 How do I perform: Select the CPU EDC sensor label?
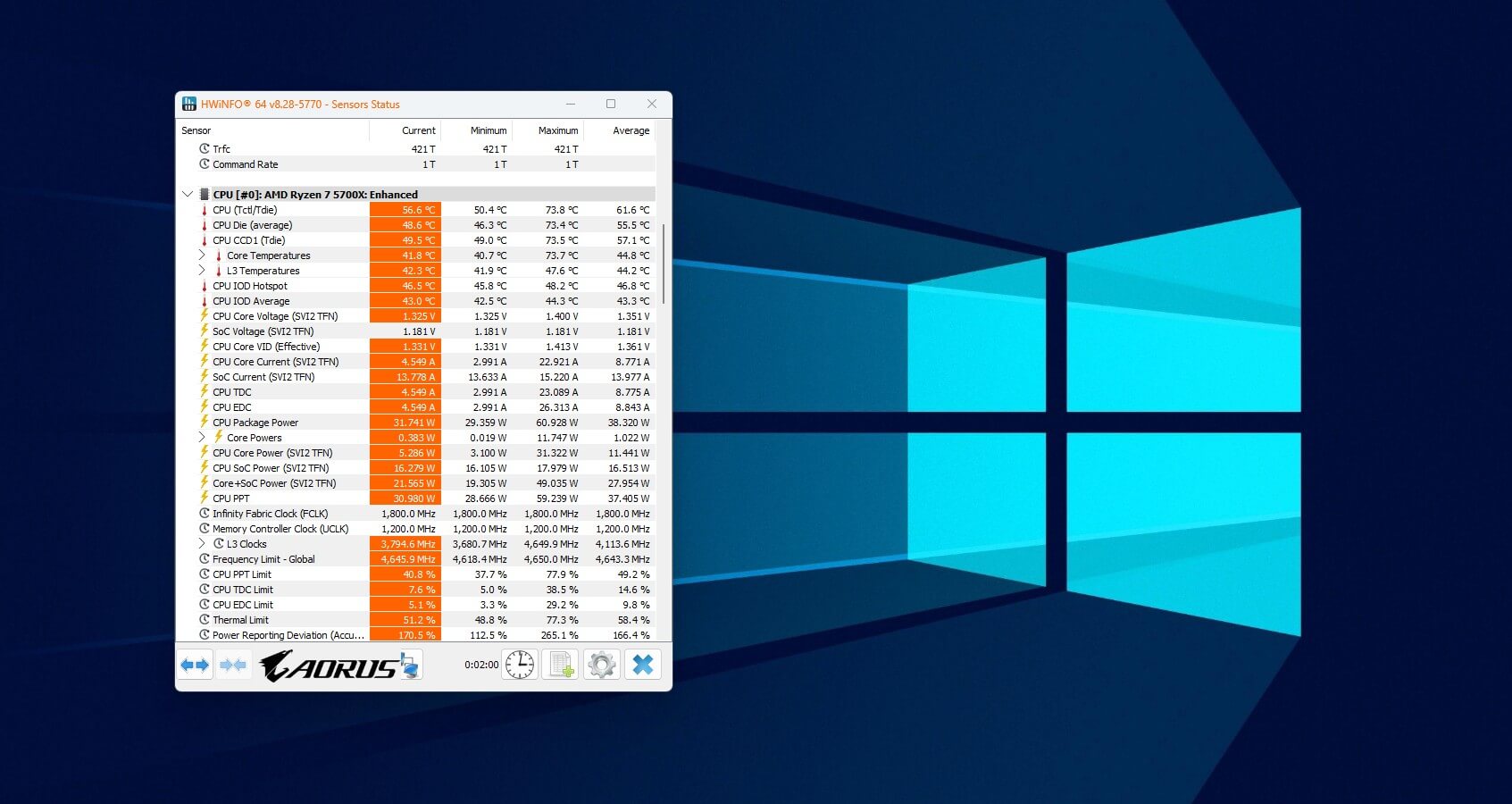(x=232, y=407)
